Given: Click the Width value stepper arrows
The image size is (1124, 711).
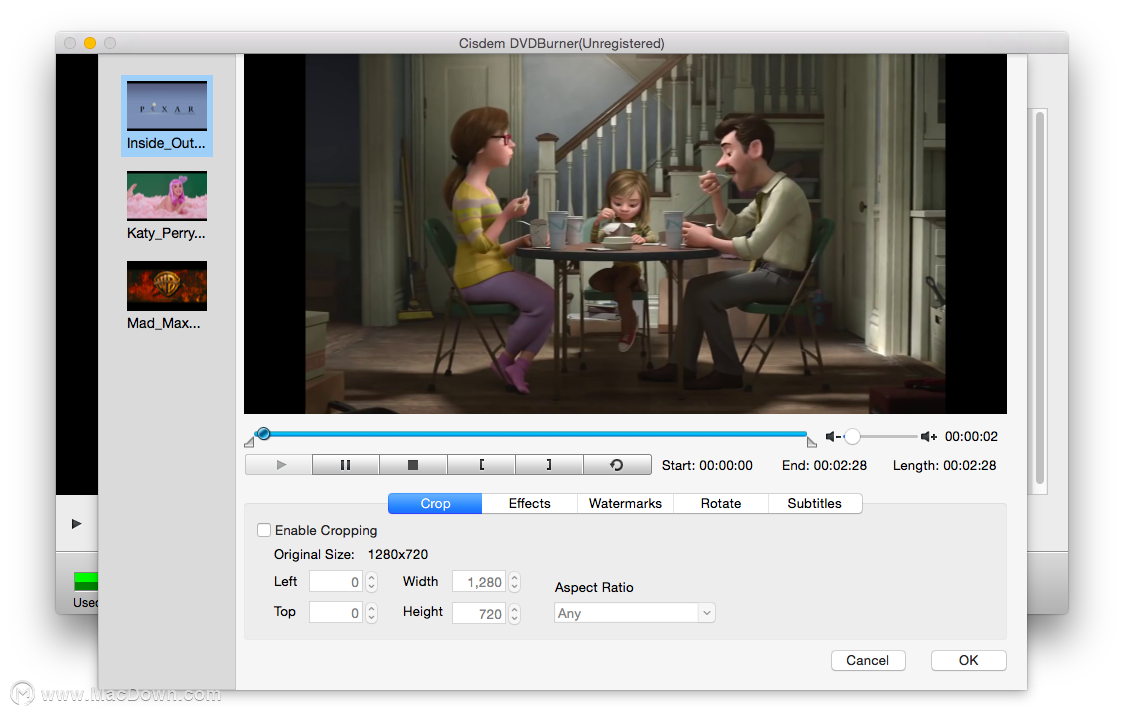Looking at the screenshot, I should coord(515,582).
